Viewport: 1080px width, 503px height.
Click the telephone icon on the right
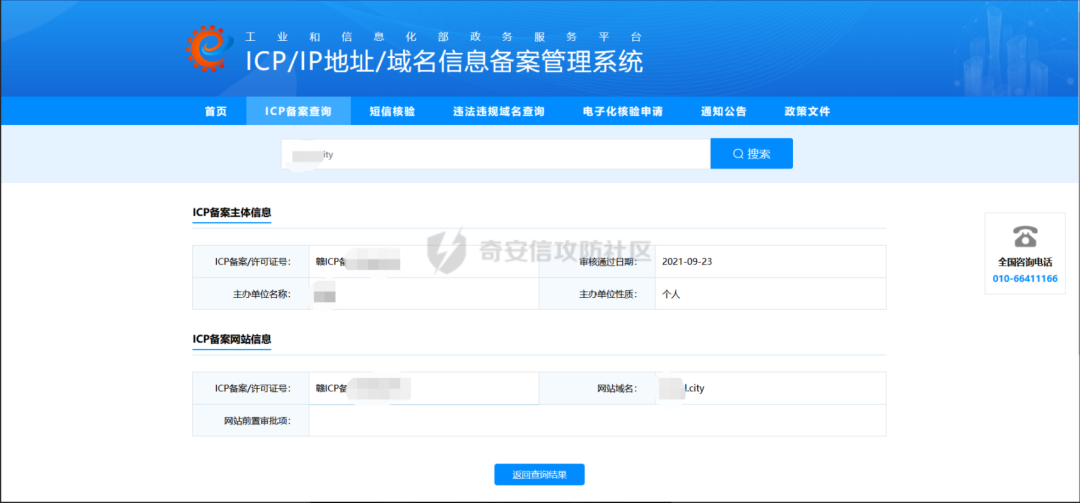(1025, 237)
